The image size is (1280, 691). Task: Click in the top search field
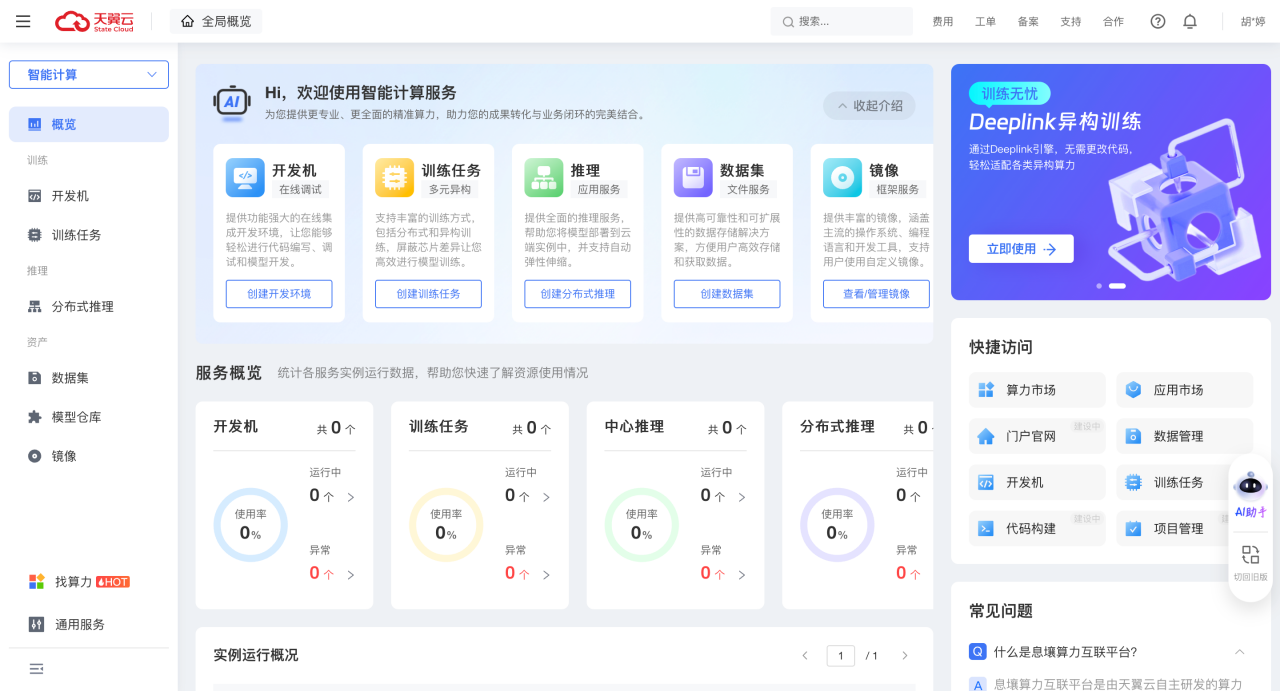842,21
